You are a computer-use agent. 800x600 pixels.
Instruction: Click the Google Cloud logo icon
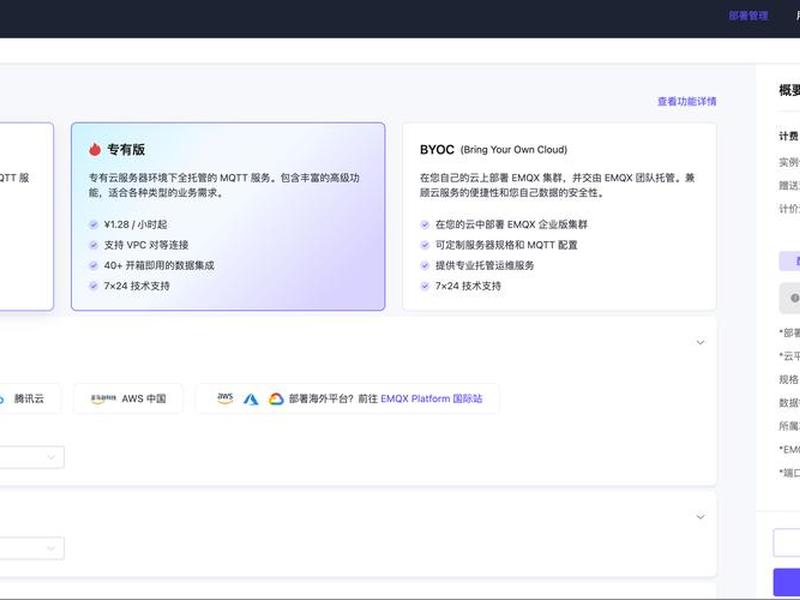tap(276, 399)
